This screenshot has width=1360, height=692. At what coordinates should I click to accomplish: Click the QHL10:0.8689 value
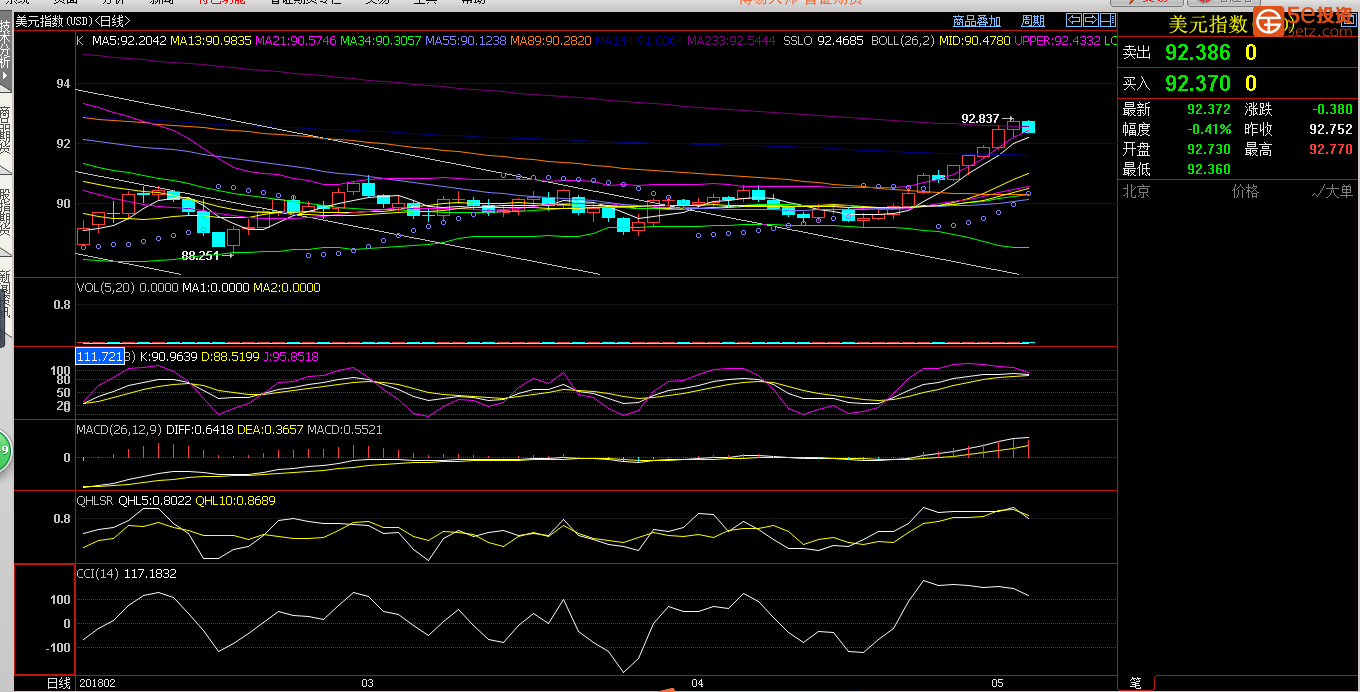pos(235,501)
